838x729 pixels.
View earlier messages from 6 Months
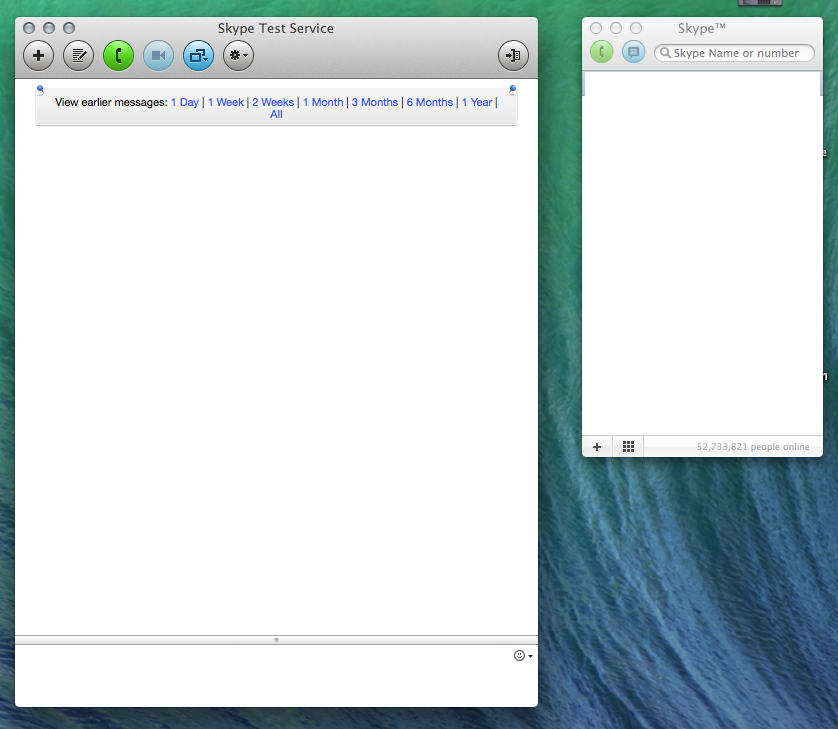point(430,102)
